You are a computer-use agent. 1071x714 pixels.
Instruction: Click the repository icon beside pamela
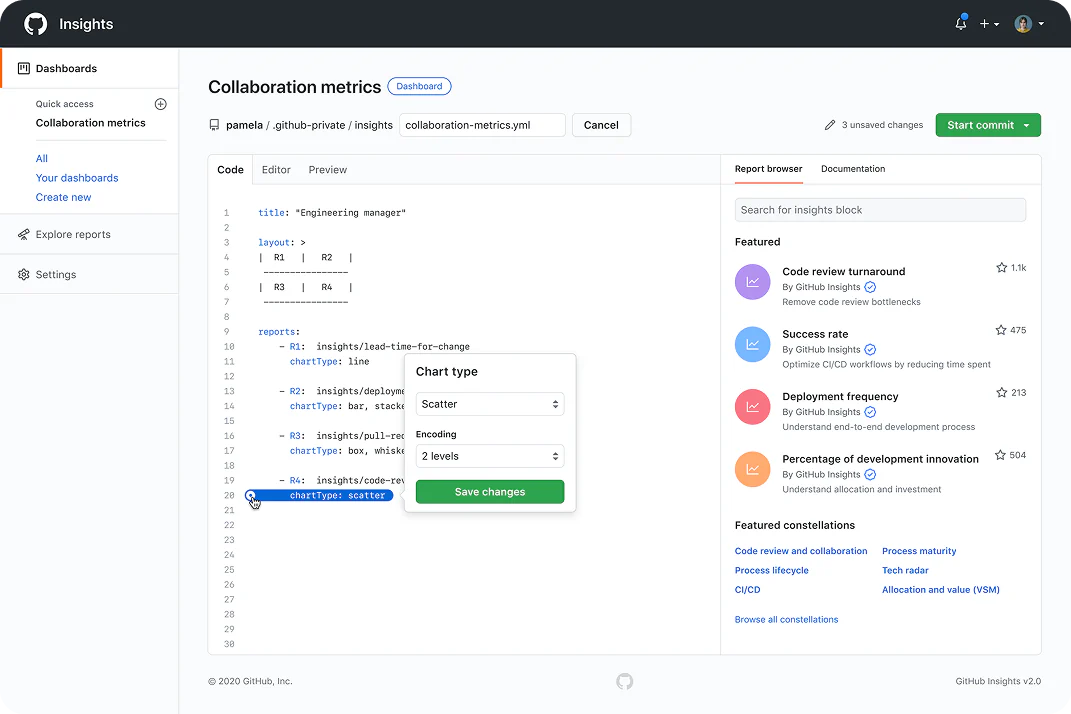click(x=214, y=125)
